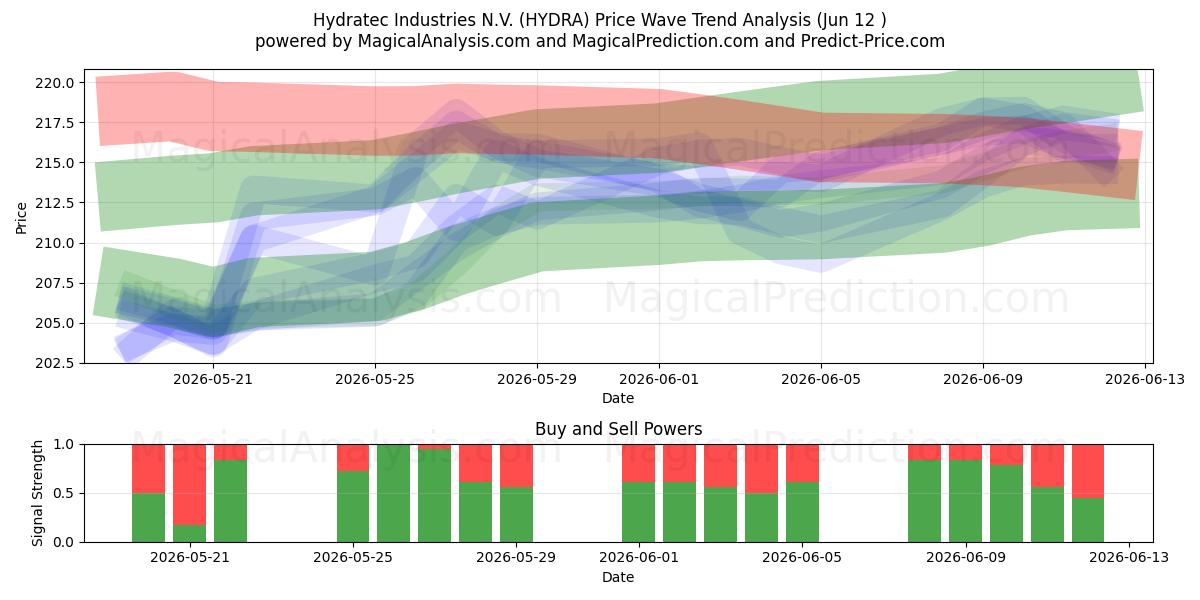This screenshot has height=600, width=1200.
Task: Click the green buy portion of the 2026-05-29 bar
Action: [517, 515]
